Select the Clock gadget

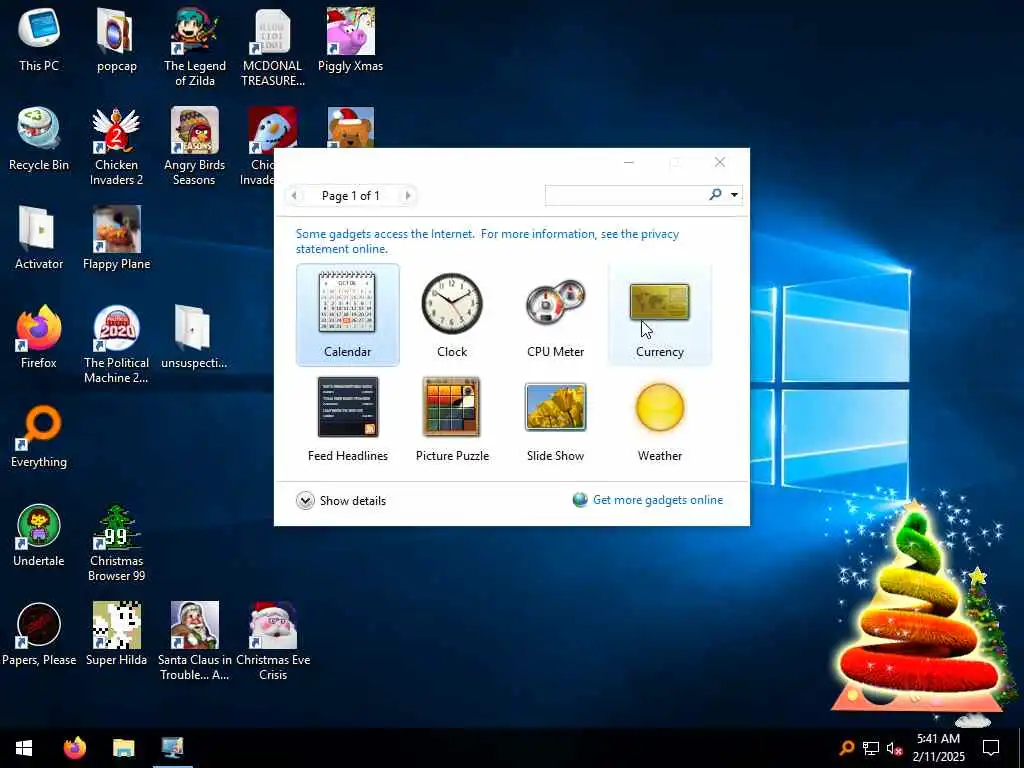click(452, 315)
